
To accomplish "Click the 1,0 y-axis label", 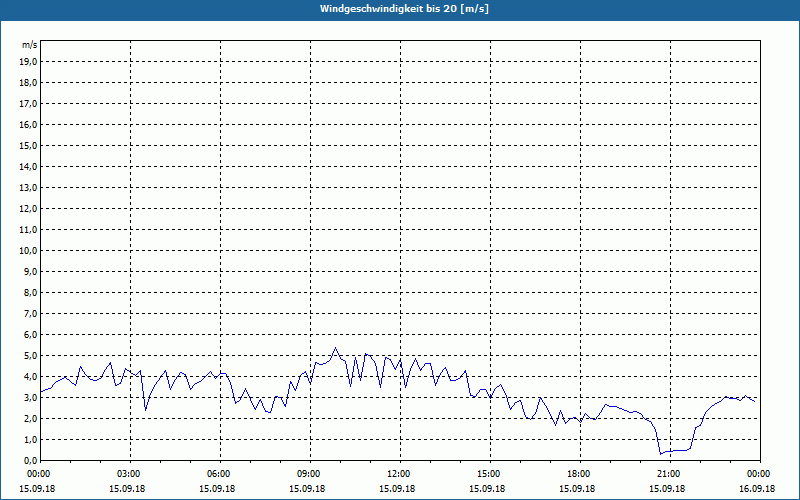I will pyautogui.click(x=30, y=439).
